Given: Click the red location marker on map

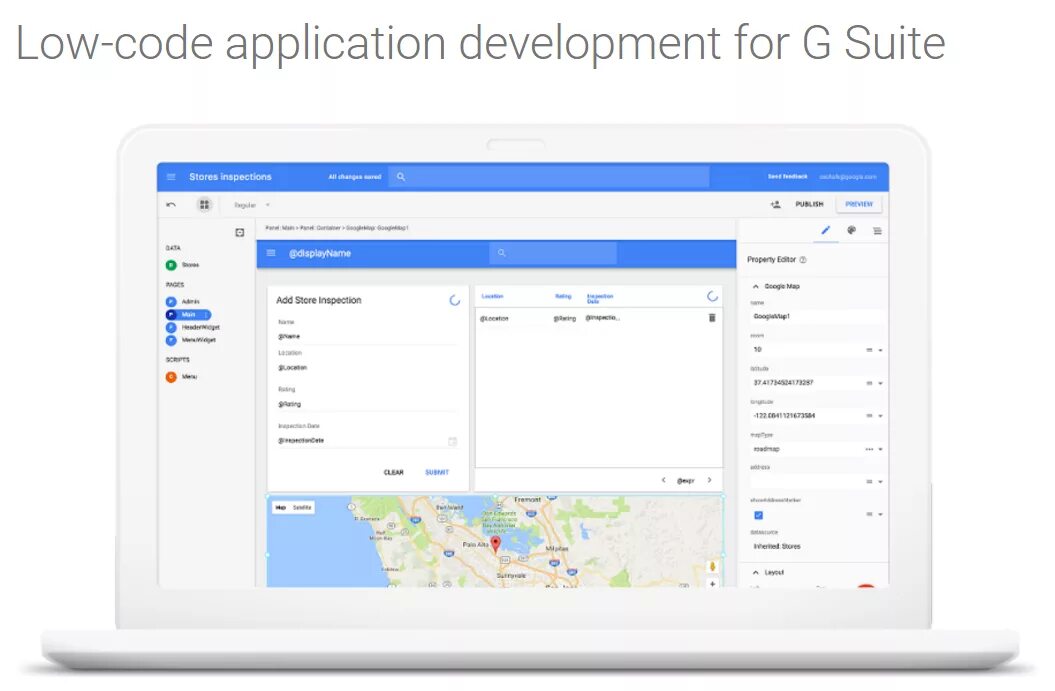Looking at the screenshot, I should coord(496,544).
